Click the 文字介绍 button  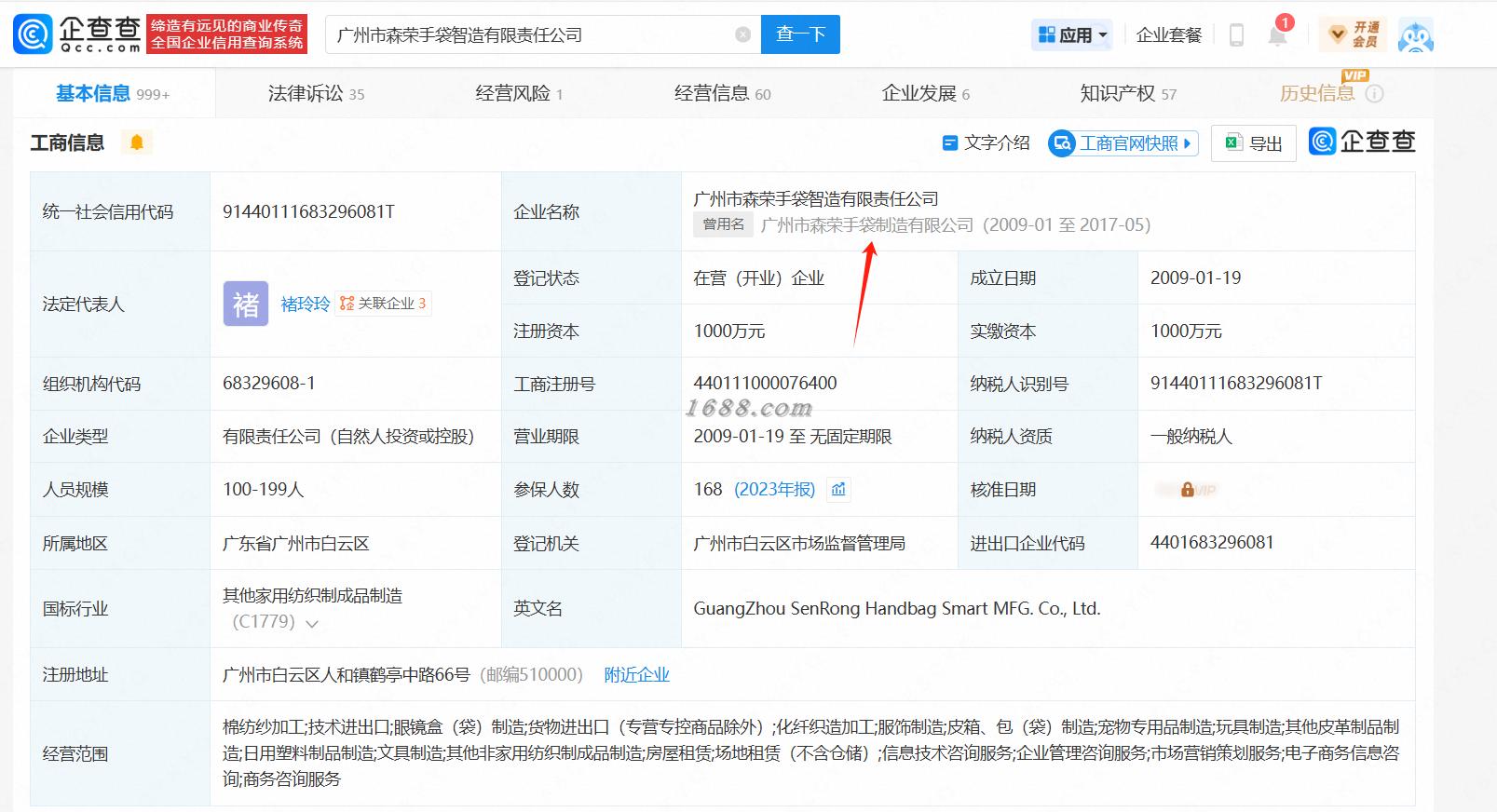pyautogui.click(x=987, y=142)
